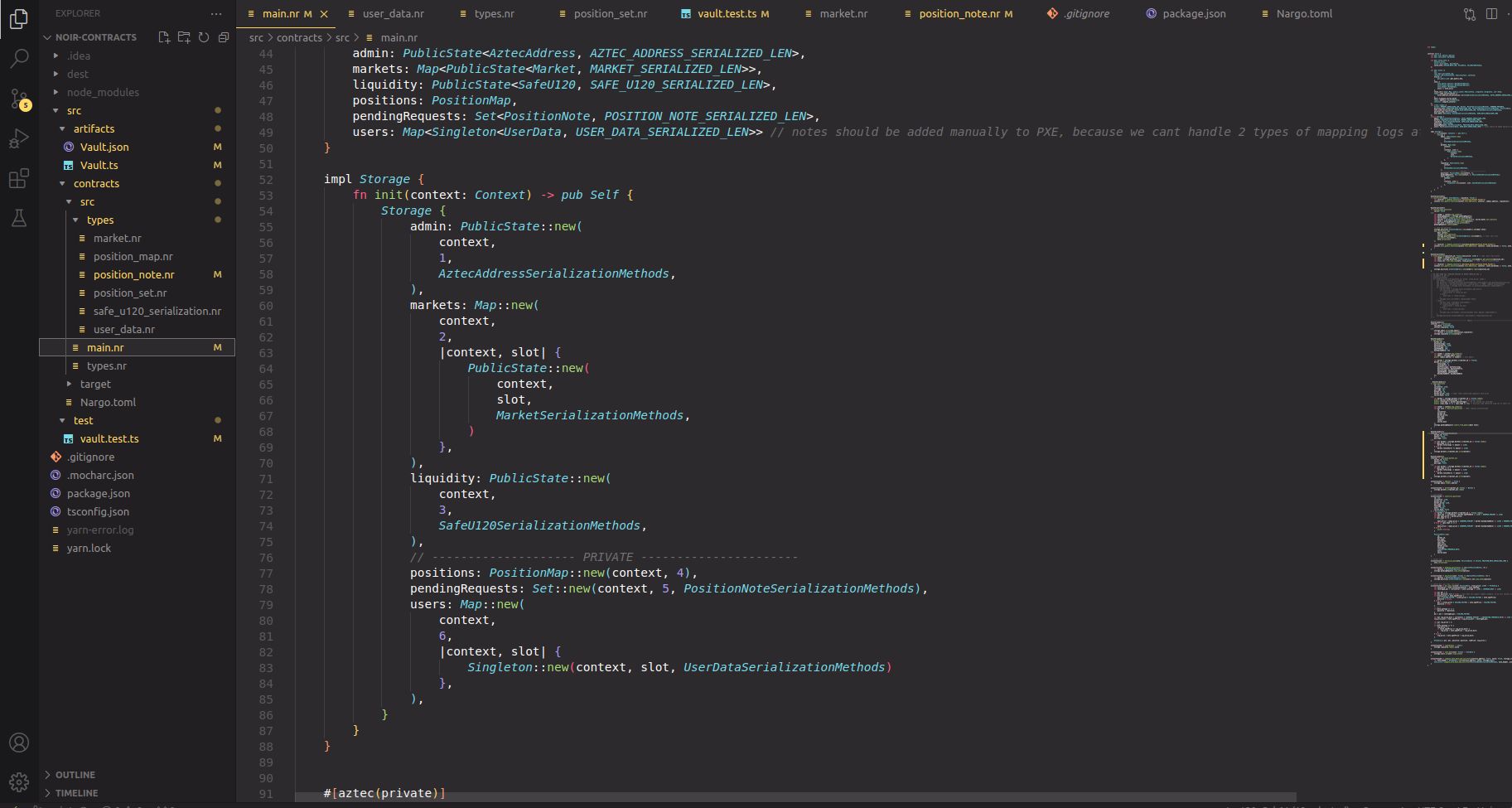Open the Accounts icon in activity bar
The height and width of the screenshot is (808, 1512).
click(18, 743)
